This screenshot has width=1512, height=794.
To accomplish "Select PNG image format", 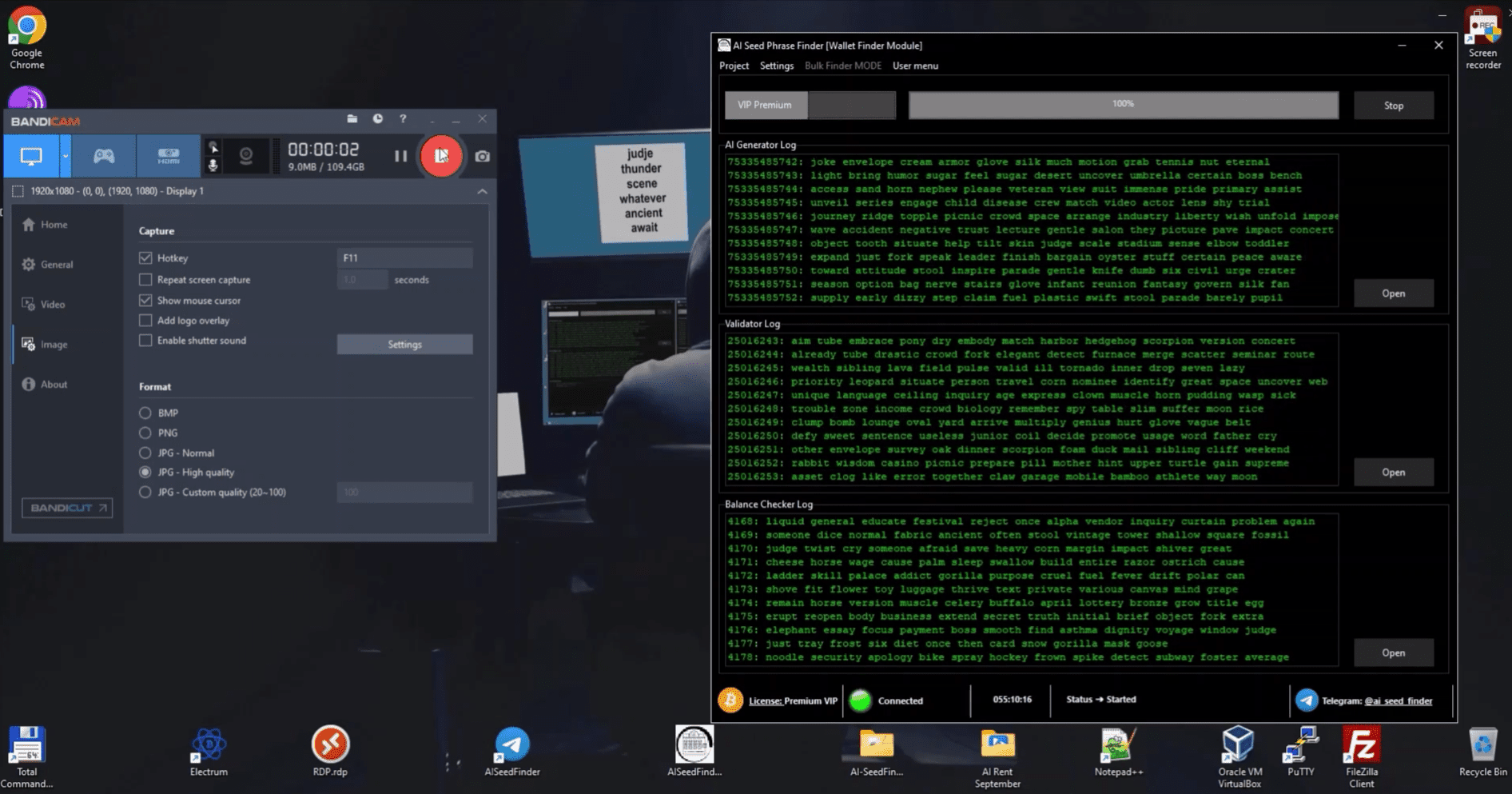I will point(145,433).
